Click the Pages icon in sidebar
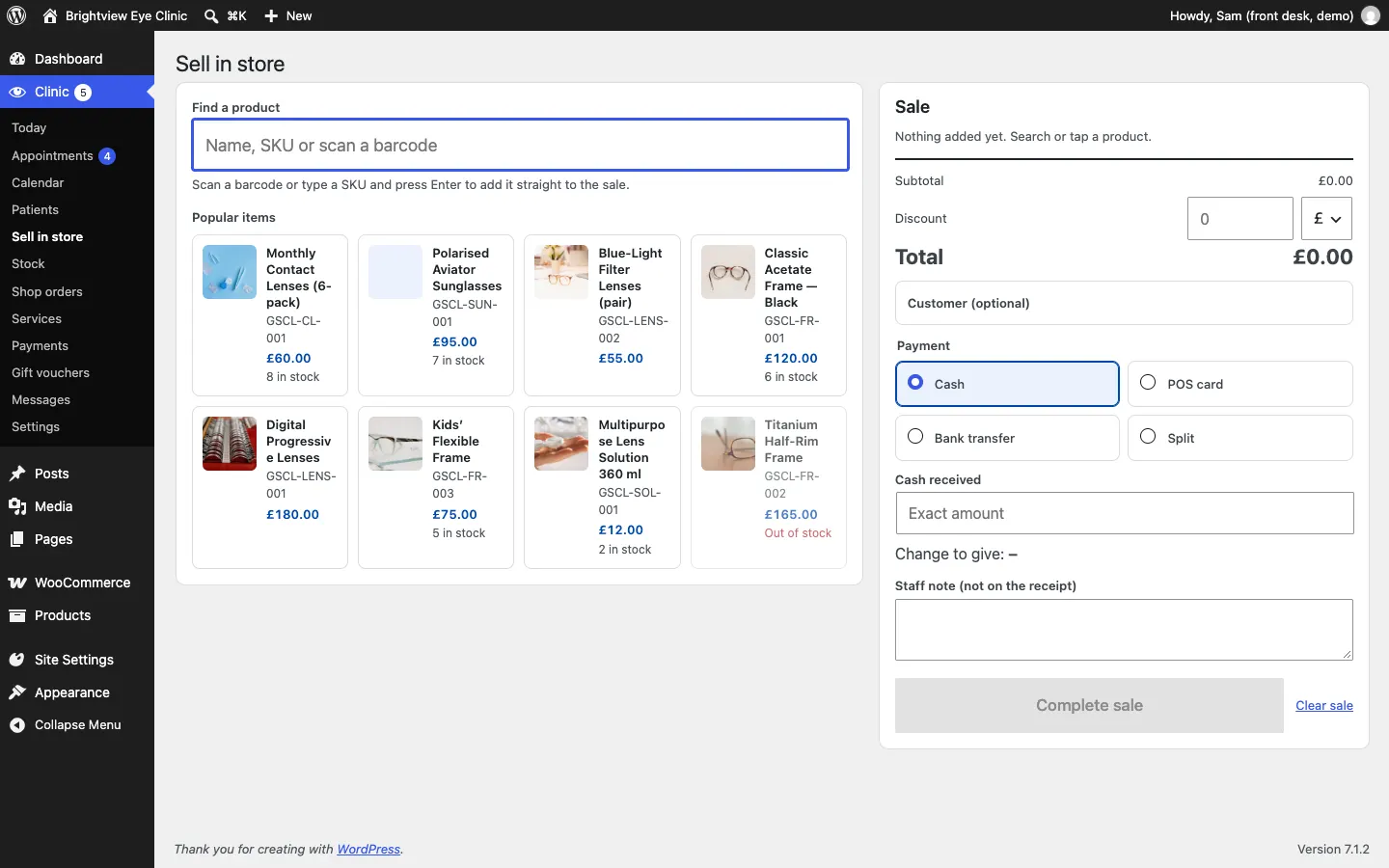 [17, 539]
